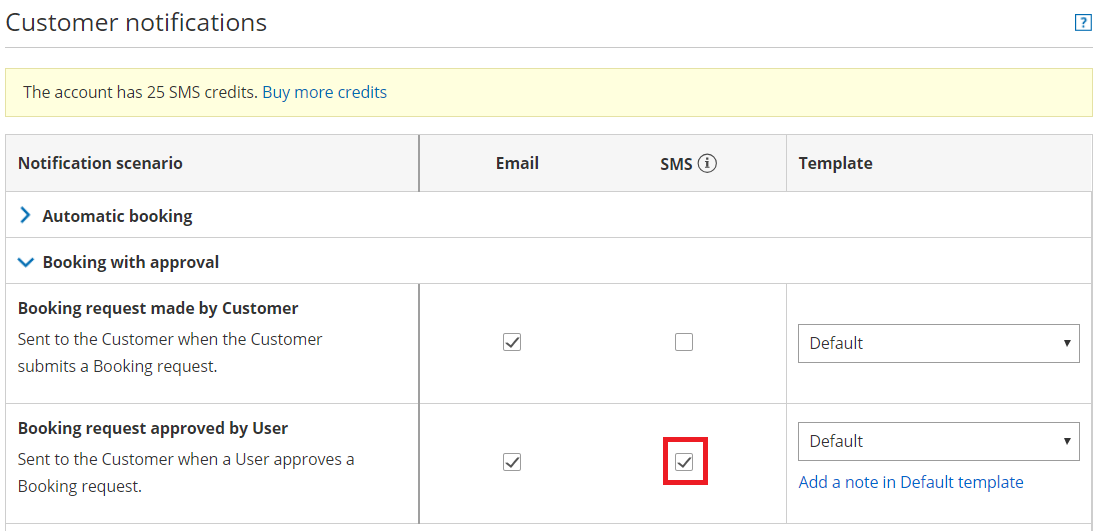Click the Template column header
Viewport: 1100px width, 531px height.
coord(835,163)
